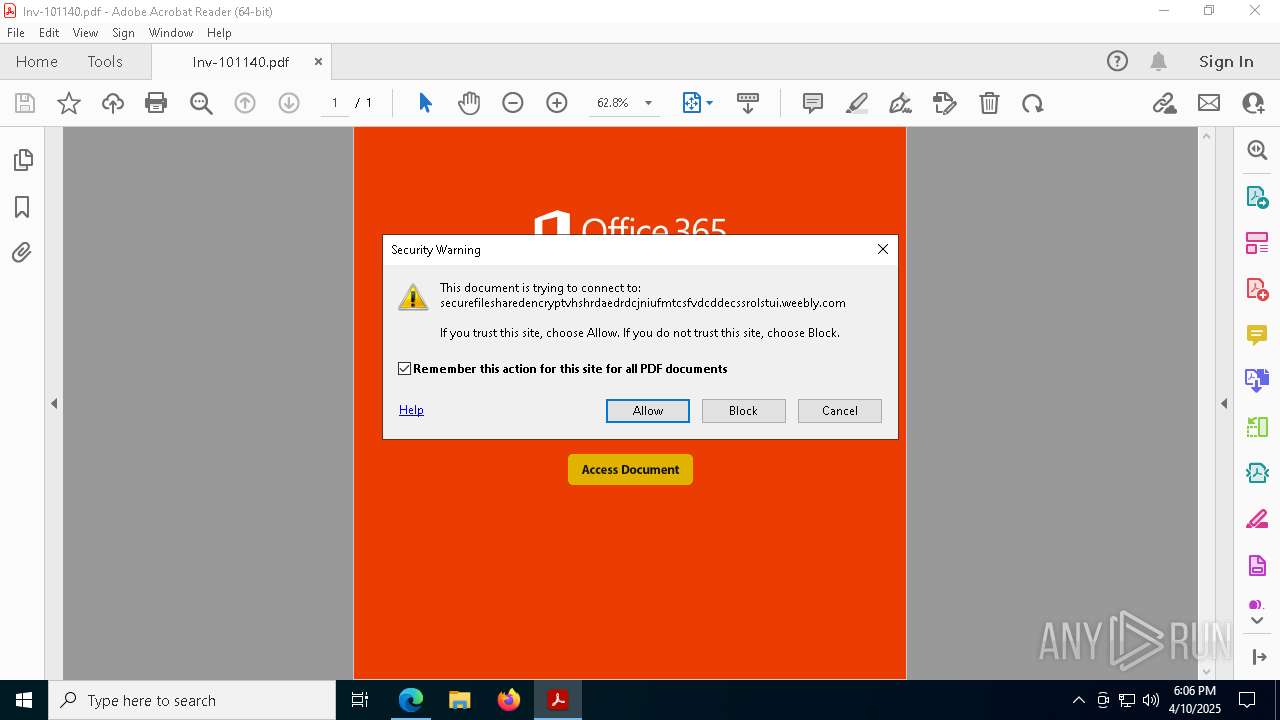Viewport: 1280px width, 720px height.
Task: Open the read mode keyboard icon
Action: (748, 103)
